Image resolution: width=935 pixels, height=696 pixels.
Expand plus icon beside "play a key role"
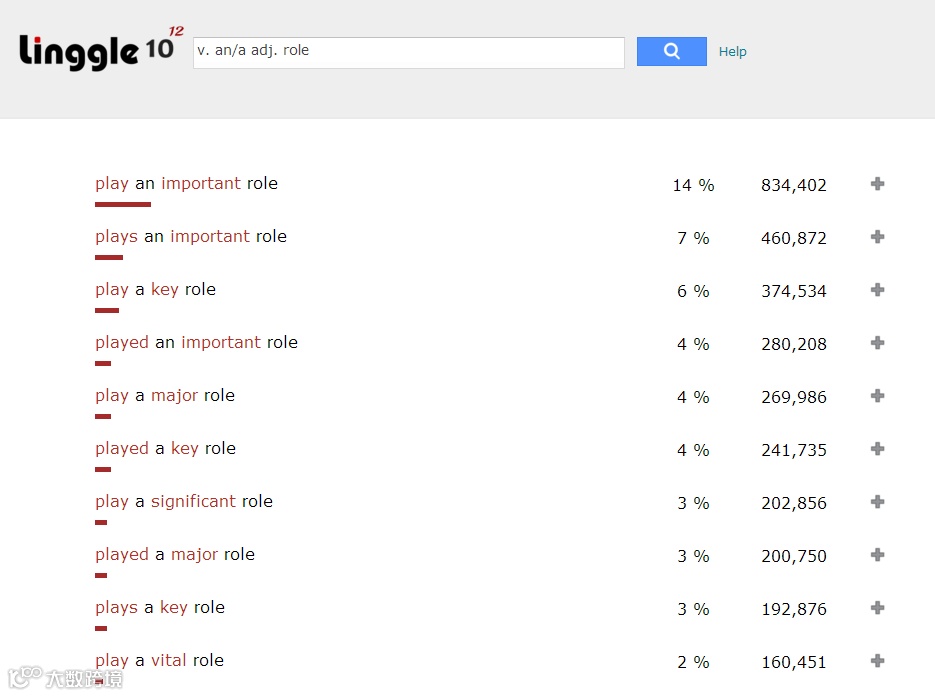[877, 290]
